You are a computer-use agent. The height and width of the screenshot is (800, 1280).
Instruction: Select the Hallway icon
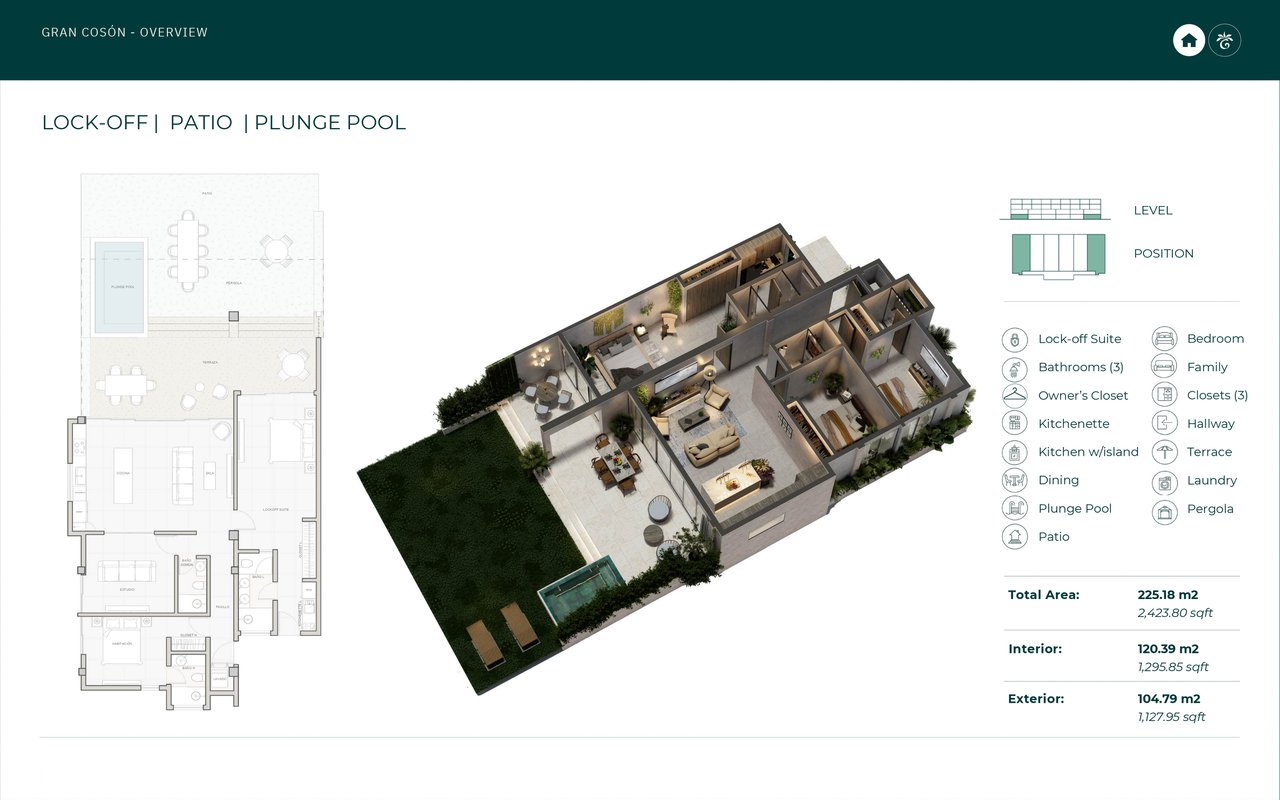click(x=1164, y=424)
